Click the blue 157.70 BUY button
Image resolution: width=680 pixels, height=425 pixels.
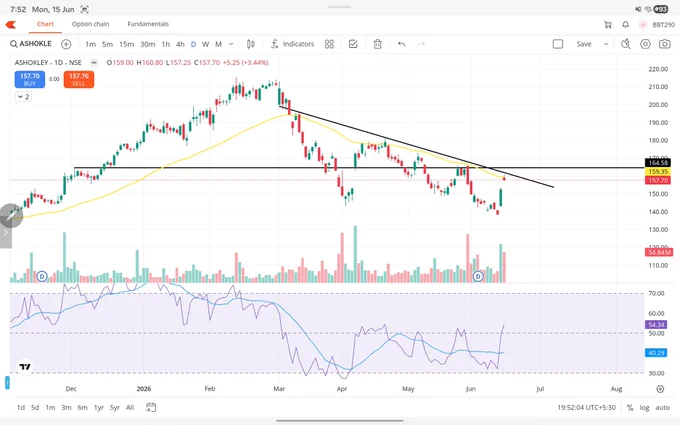(x=29, y=79)
